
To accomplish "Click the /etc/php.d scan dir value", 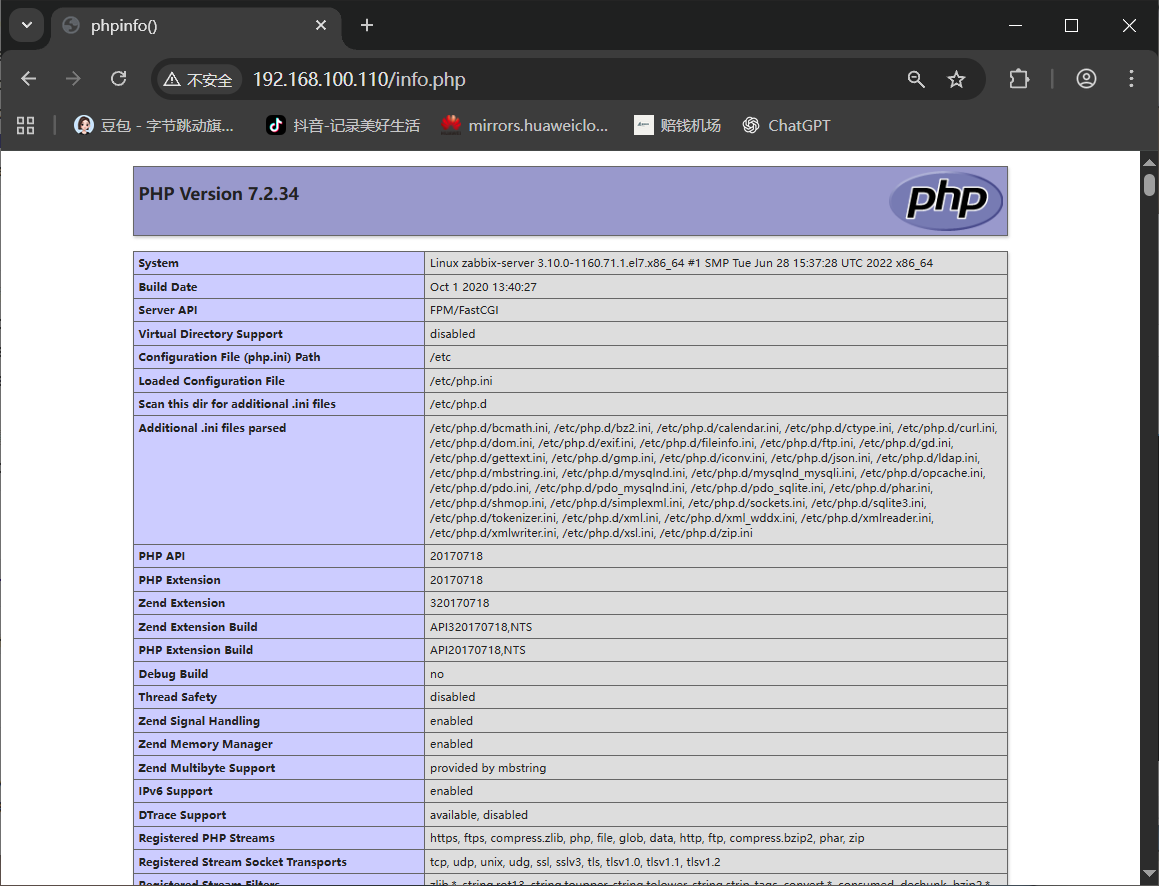I will pos(458,404).
